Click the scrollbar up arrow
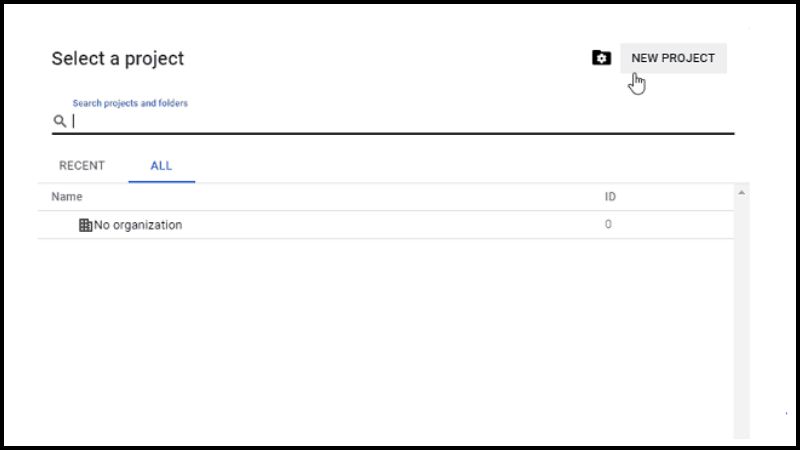 point(741,193)
